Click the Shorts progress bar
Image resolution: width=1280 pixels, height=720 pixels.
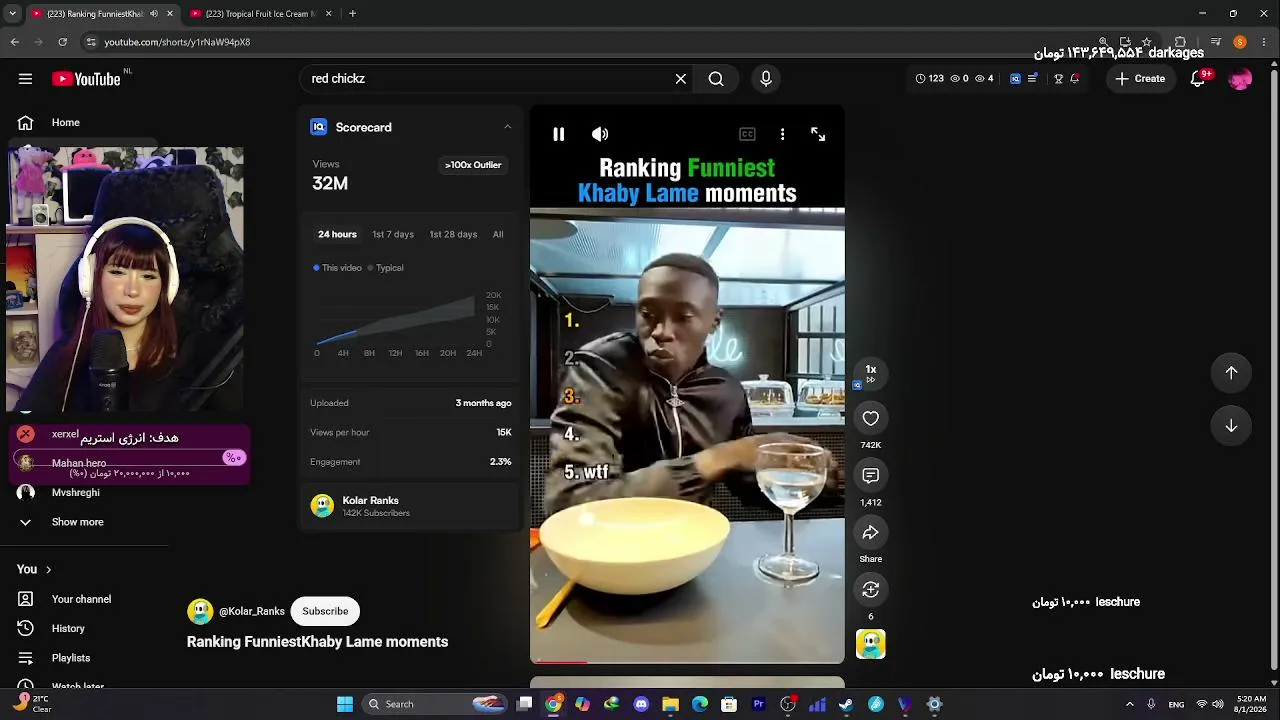coord(687,662)
